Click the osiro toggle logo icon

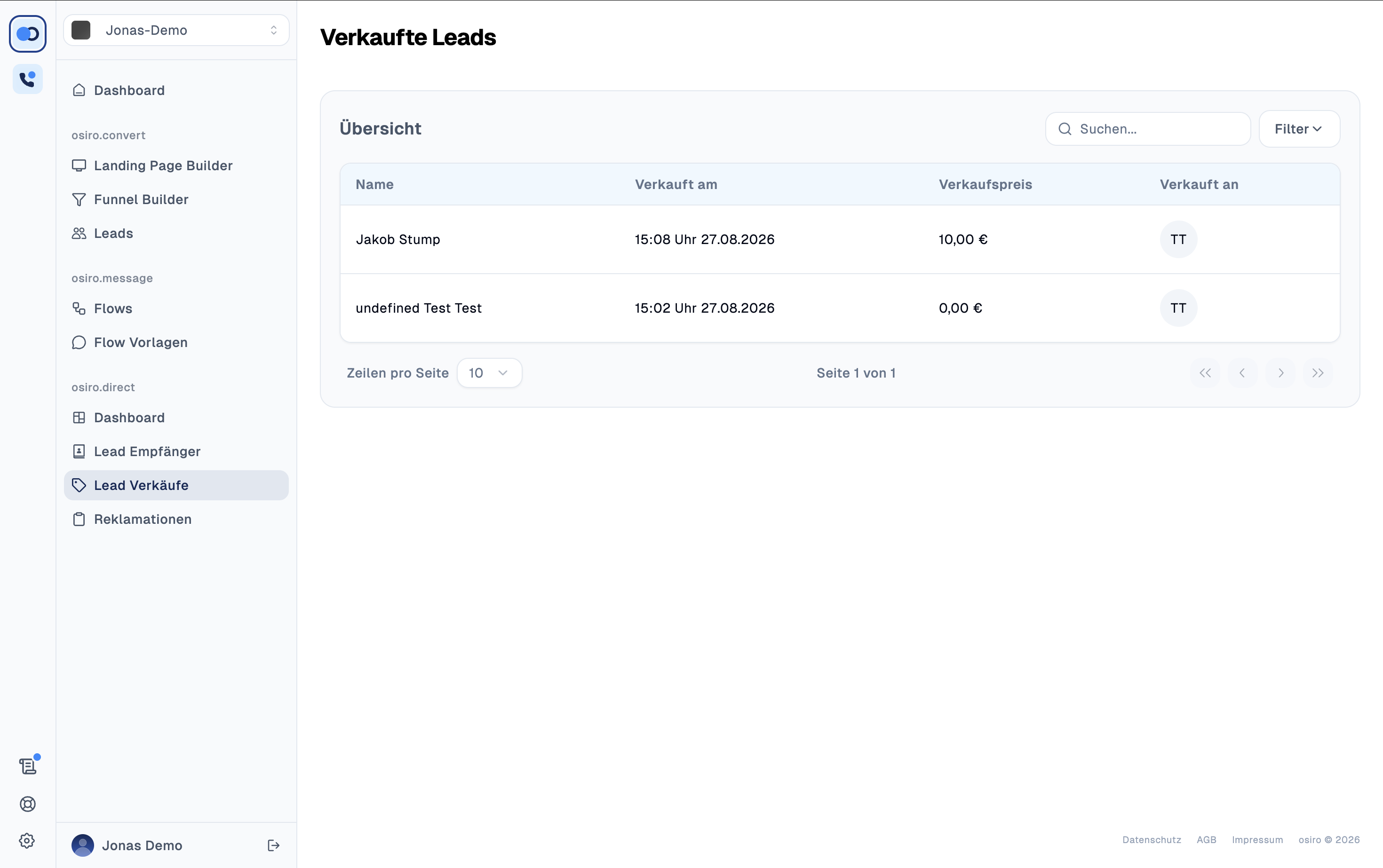(x=28, y=34)
